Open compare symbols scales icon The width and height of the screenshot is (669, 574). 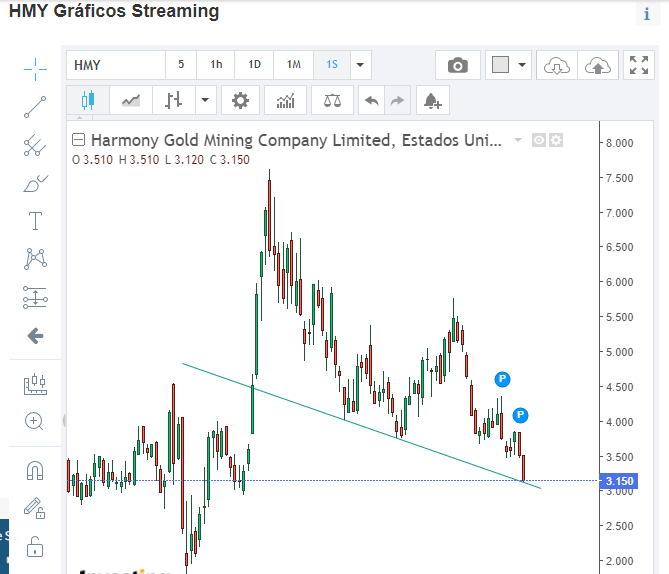coord(332,100)
